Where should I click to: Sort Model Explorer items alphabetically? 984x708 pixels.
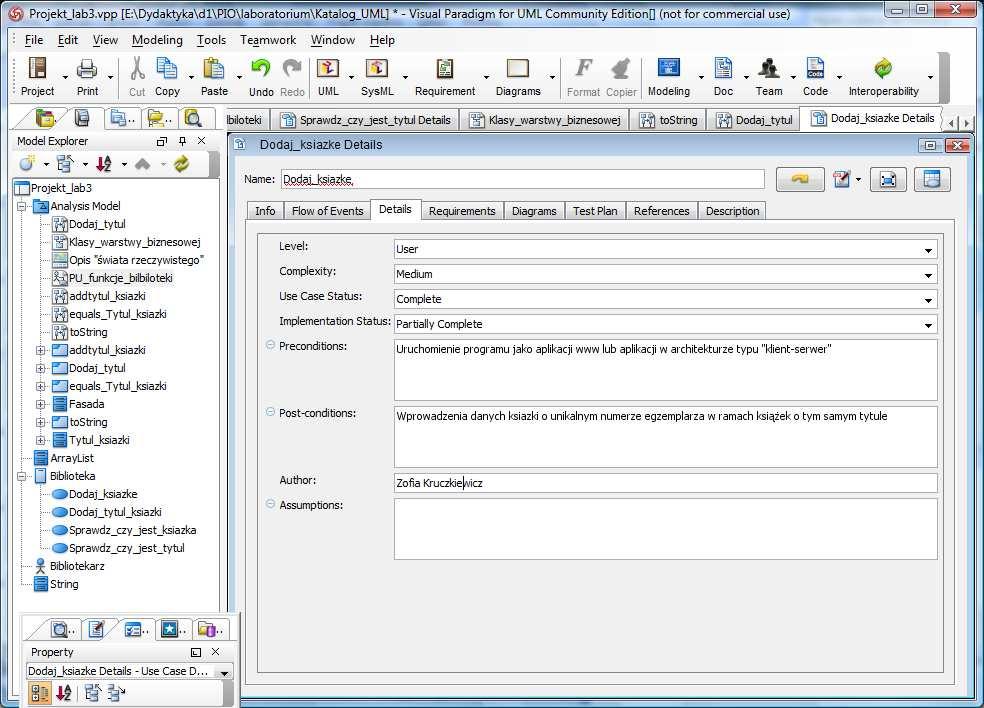point(104,164)
